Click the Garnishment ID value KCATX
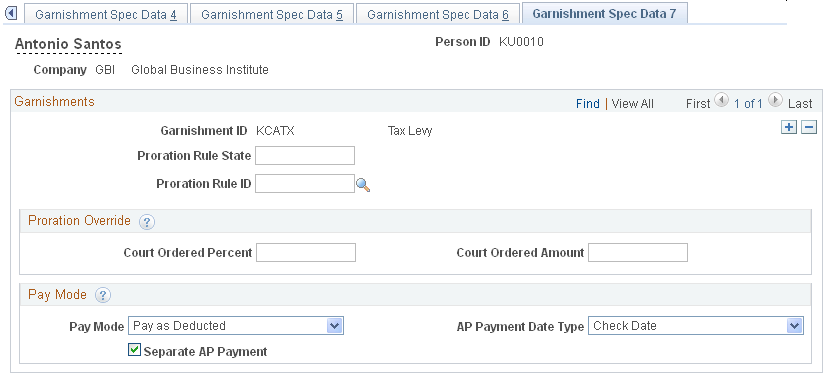This screenshot has width=829, height=378. tap(275, 131)
